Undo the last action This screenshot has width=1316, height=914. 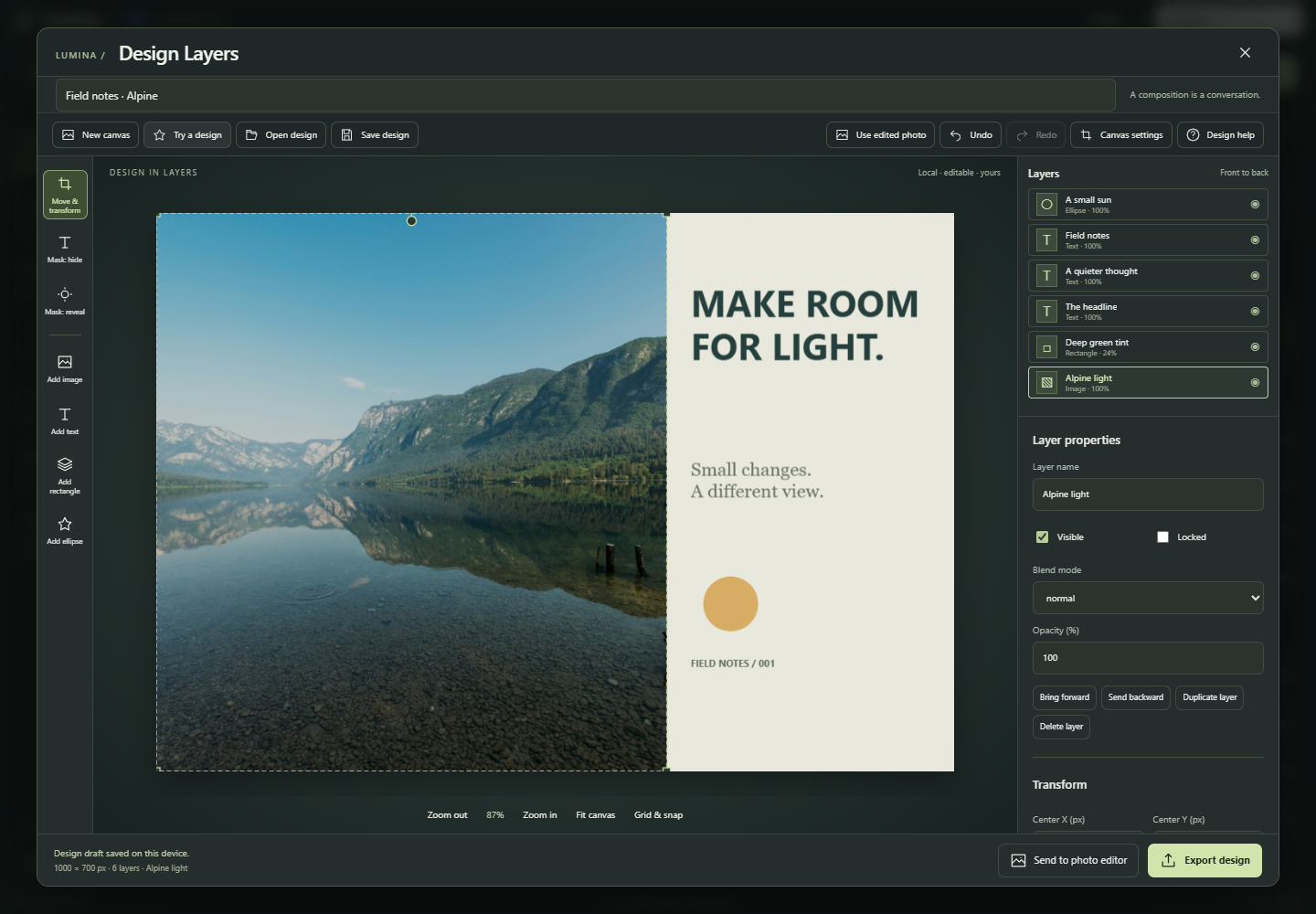pos(971,135)
